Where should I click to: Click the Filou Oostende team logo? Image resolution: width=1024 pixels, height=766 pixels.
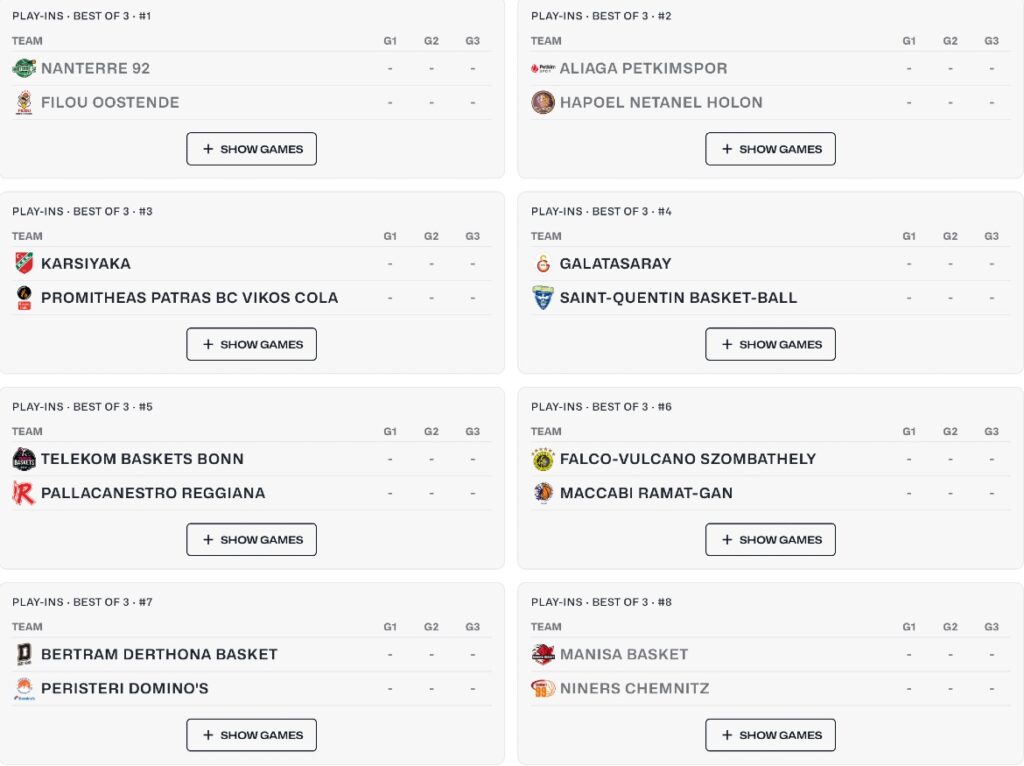click(24, 102)
